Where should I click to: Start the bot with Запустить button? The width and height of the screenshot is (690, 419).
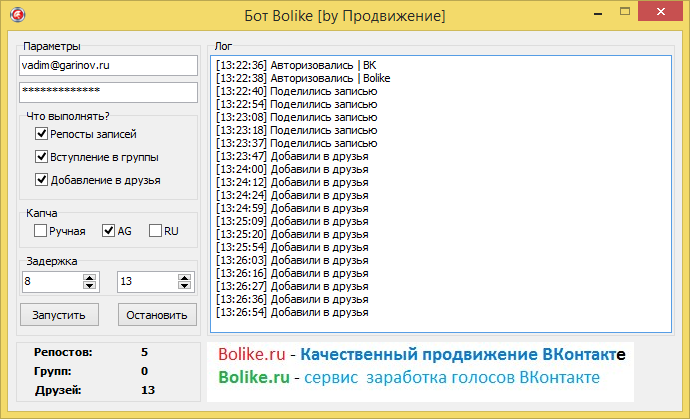pos(59,315)
